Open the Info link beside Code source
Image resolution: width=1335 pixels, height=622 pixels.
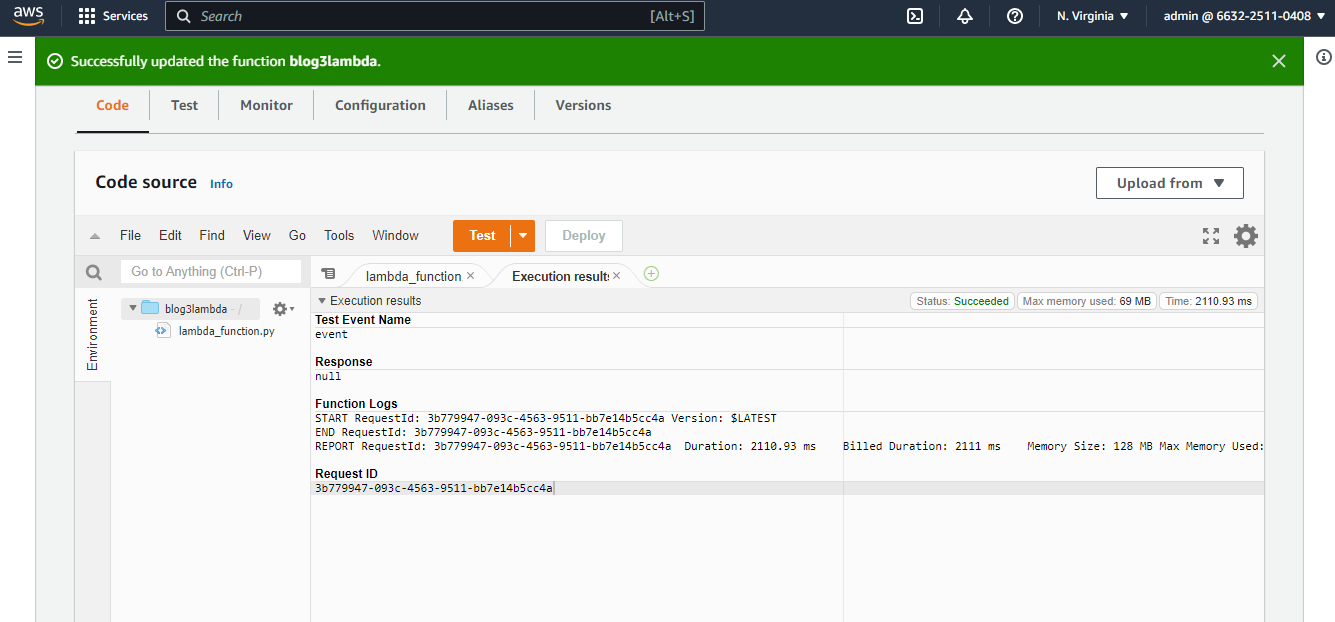221,184
